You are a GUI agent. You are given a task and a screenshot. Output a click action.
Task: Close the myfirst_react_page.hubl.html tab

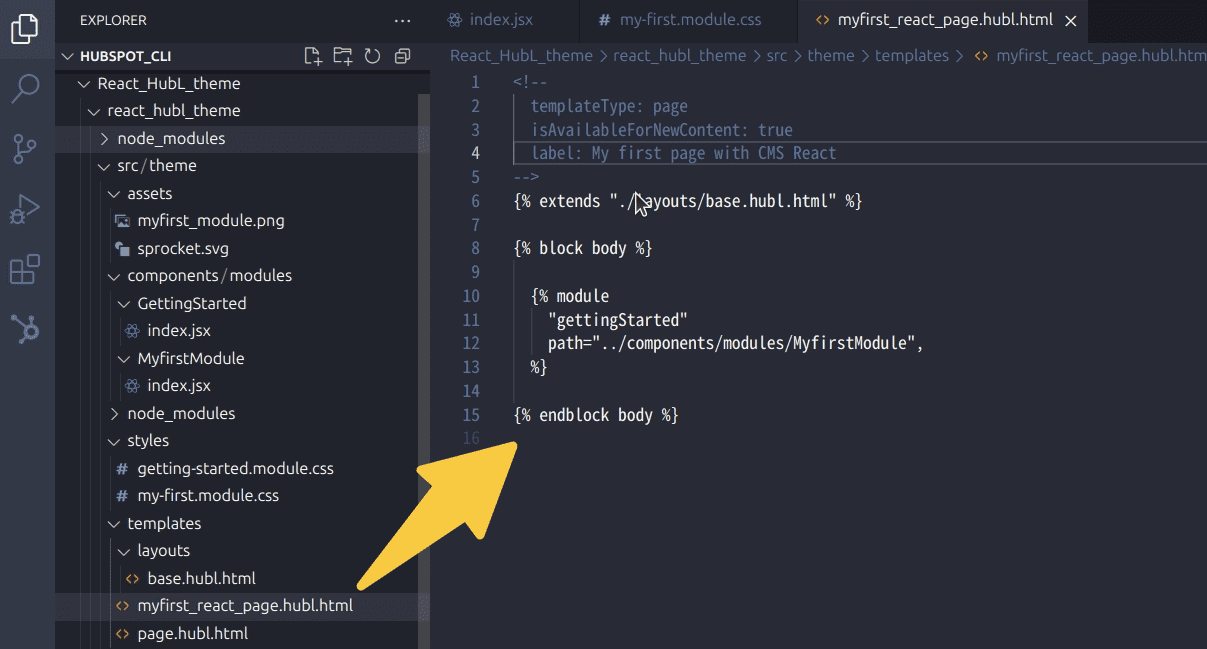[1071, 20]
